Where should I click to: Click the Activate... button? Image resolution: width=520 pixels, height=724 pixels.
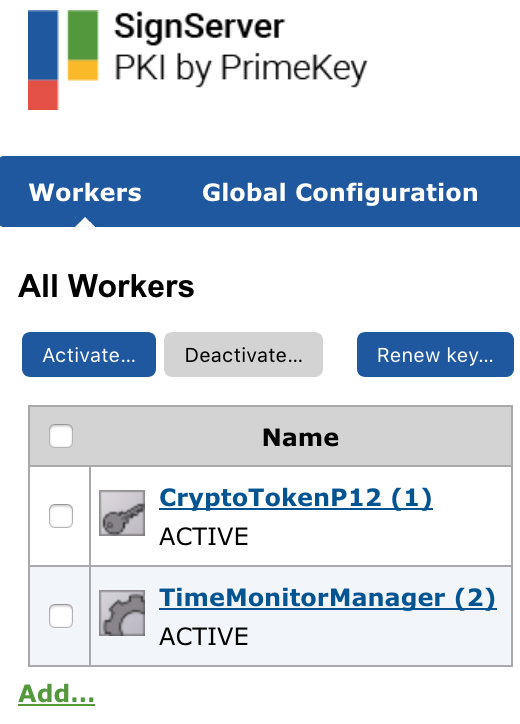click(89, 355)
